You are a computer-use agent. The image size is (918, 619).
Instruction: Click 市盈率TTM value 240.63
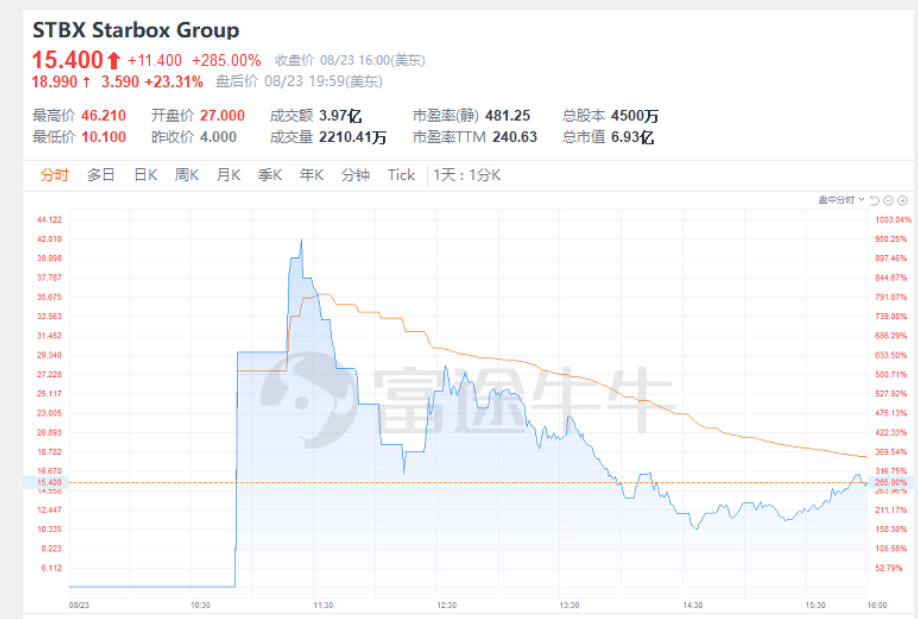514,137
